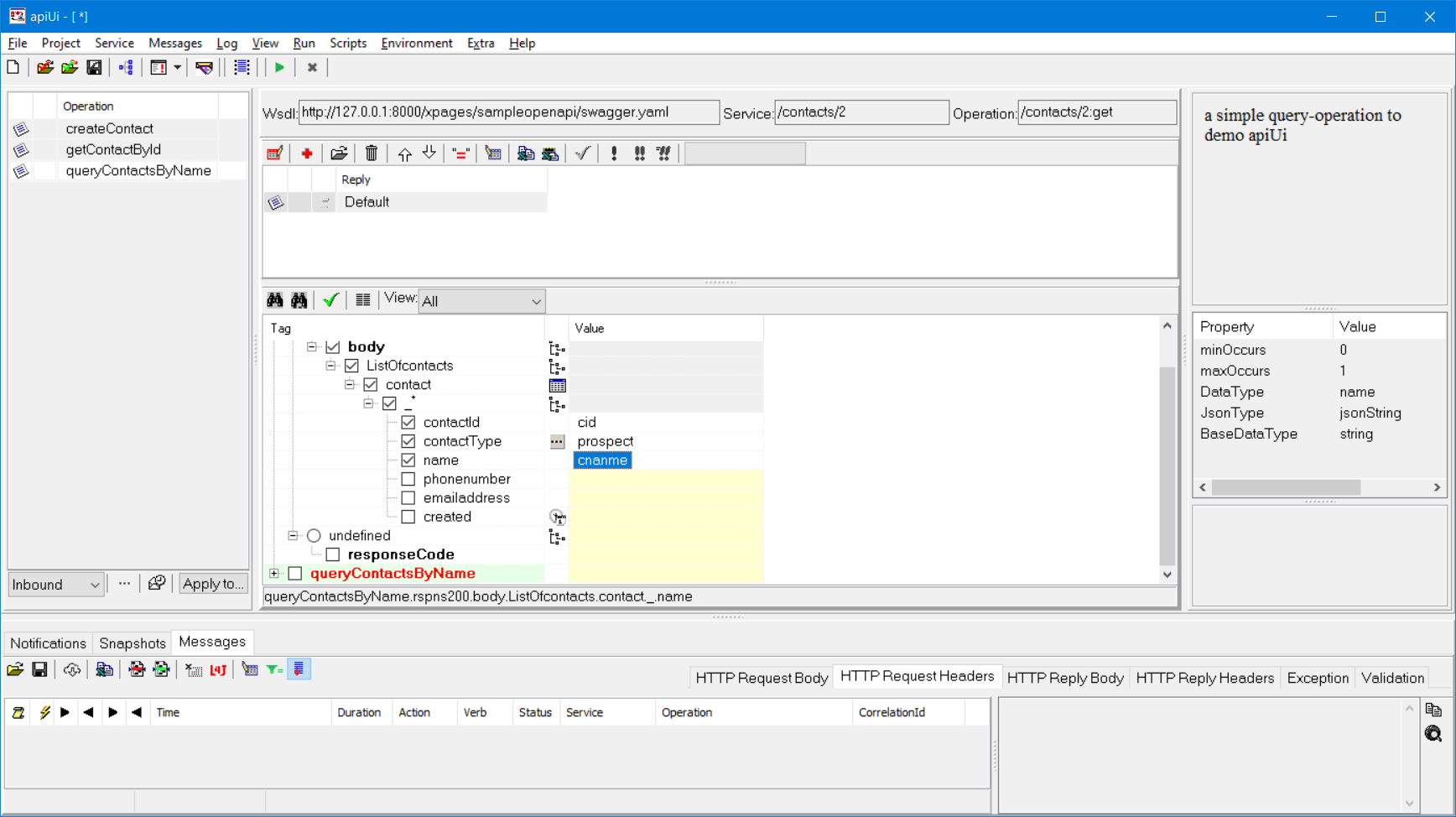Click the red plus Add message icon
Image resolution: width=1456 pixels, height=817 pixels.
pos(307,154)
